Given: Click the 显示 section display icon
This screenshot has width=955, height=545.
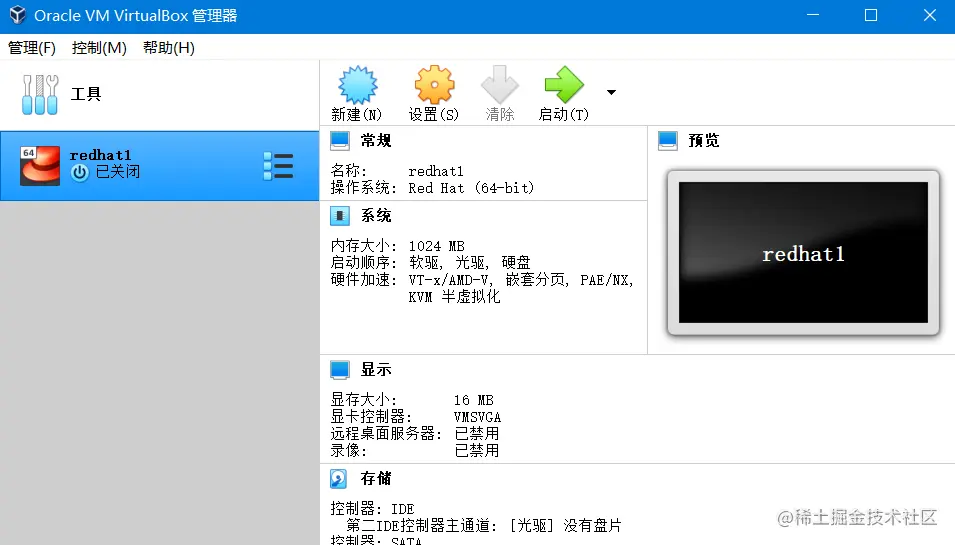Looking at the screenshot, I should [x=340, y=370].
